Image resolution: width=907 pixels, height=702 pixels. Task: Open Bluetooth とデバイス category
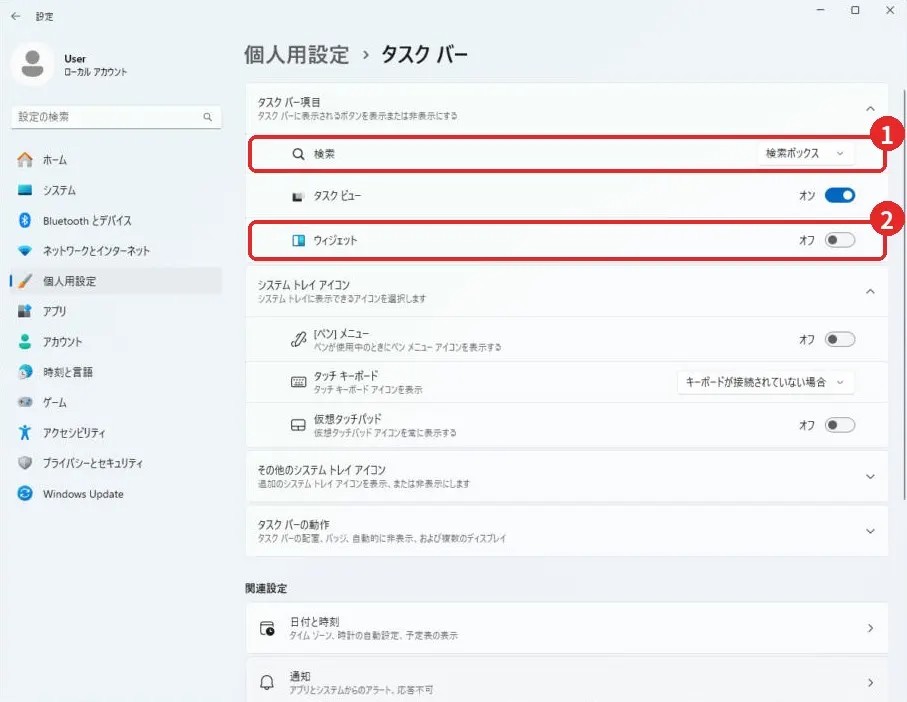pyautogui.click(x=116, y=220)
